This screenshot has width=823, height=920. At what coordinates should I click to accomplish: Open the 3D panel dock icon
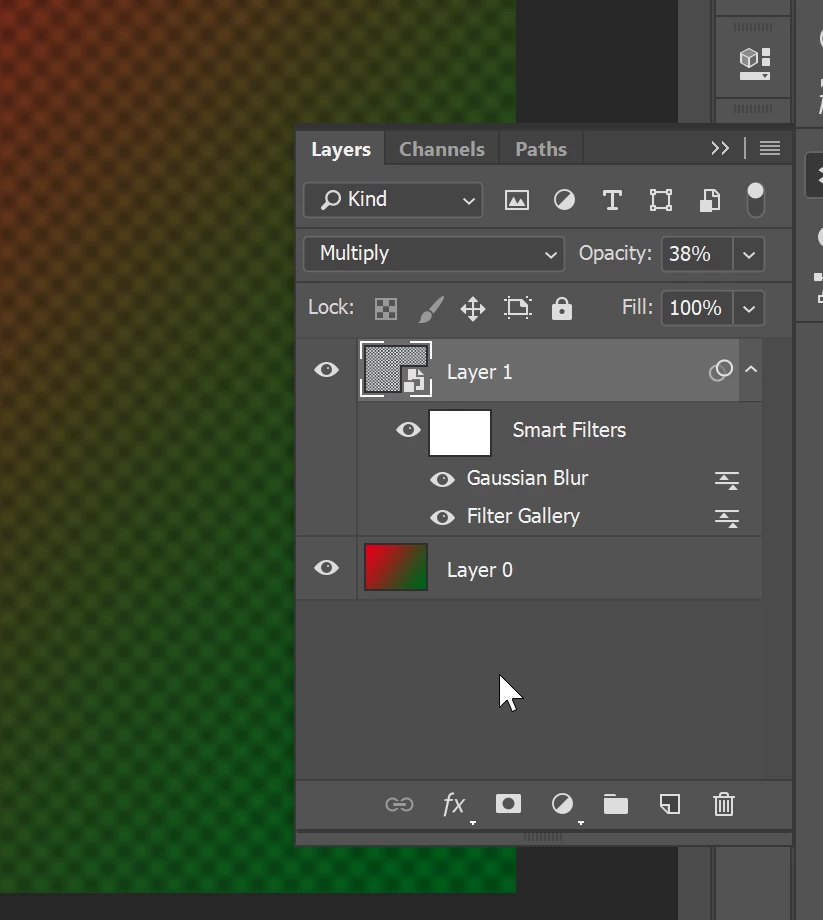[x=754, y=64]
